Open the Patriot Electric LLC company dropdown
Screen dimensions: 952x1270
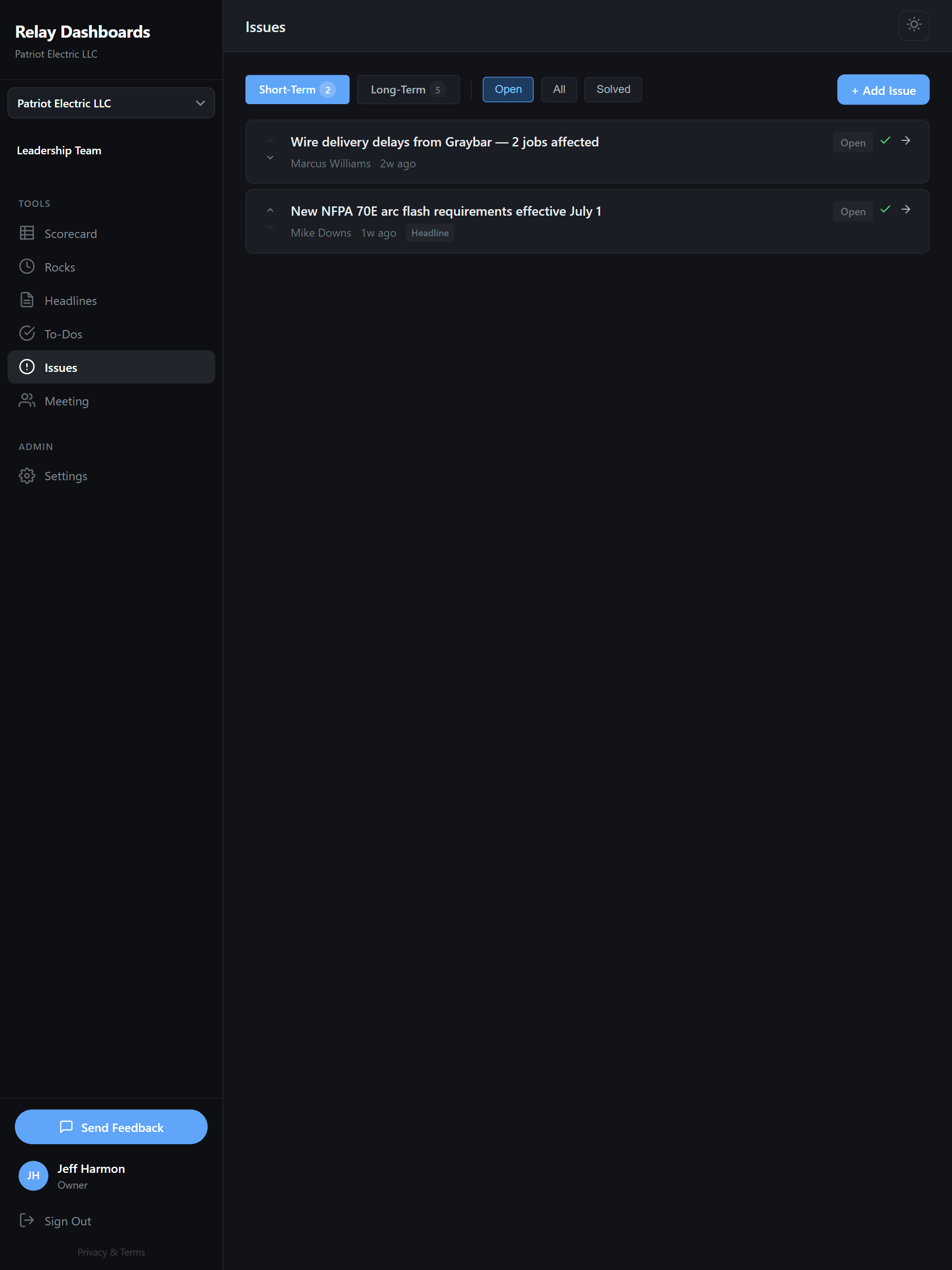[x=111, y=103]
